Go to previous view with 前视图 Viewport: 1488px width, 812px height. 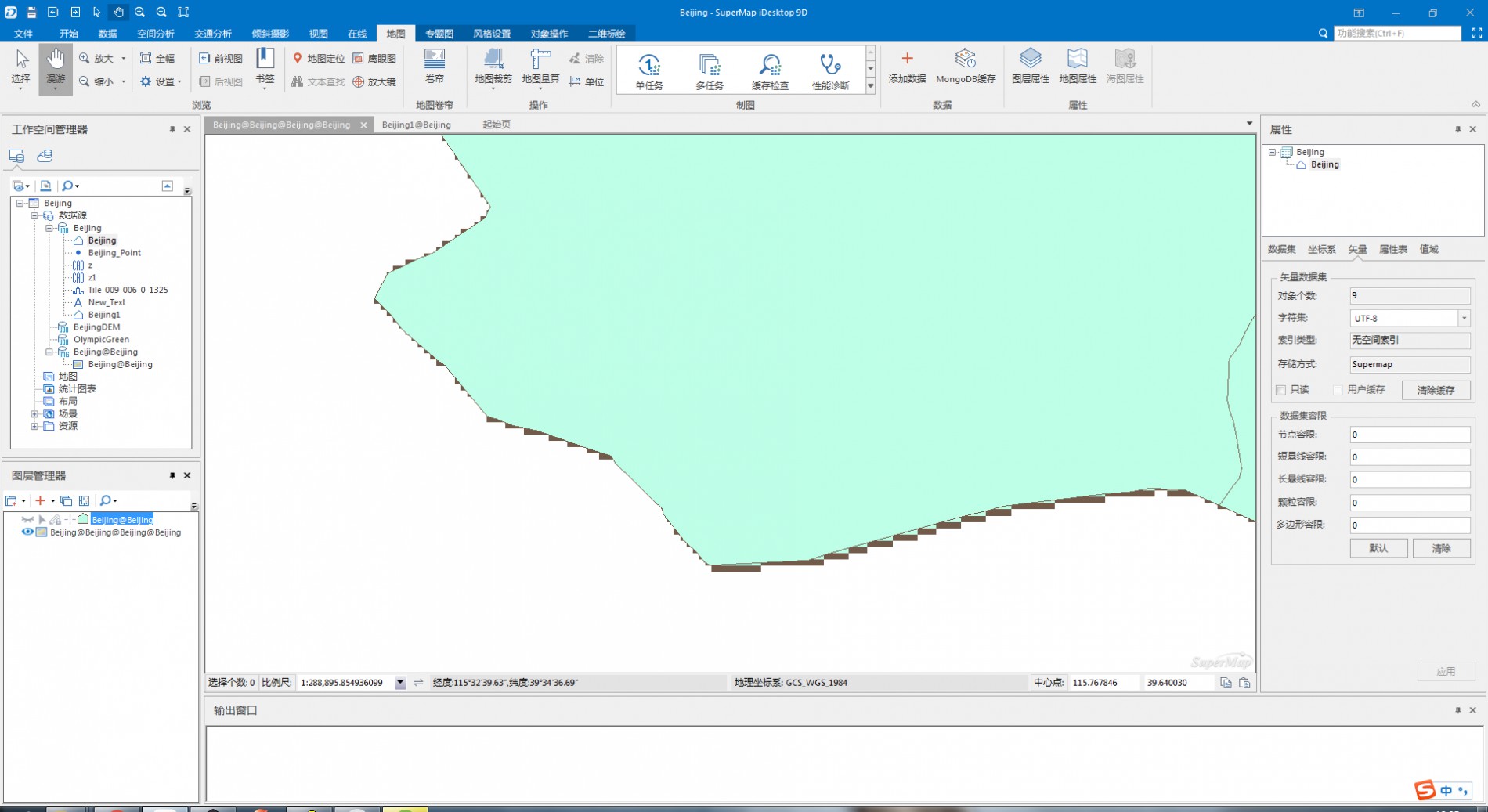pyautogui.click(x=221, y=58)
